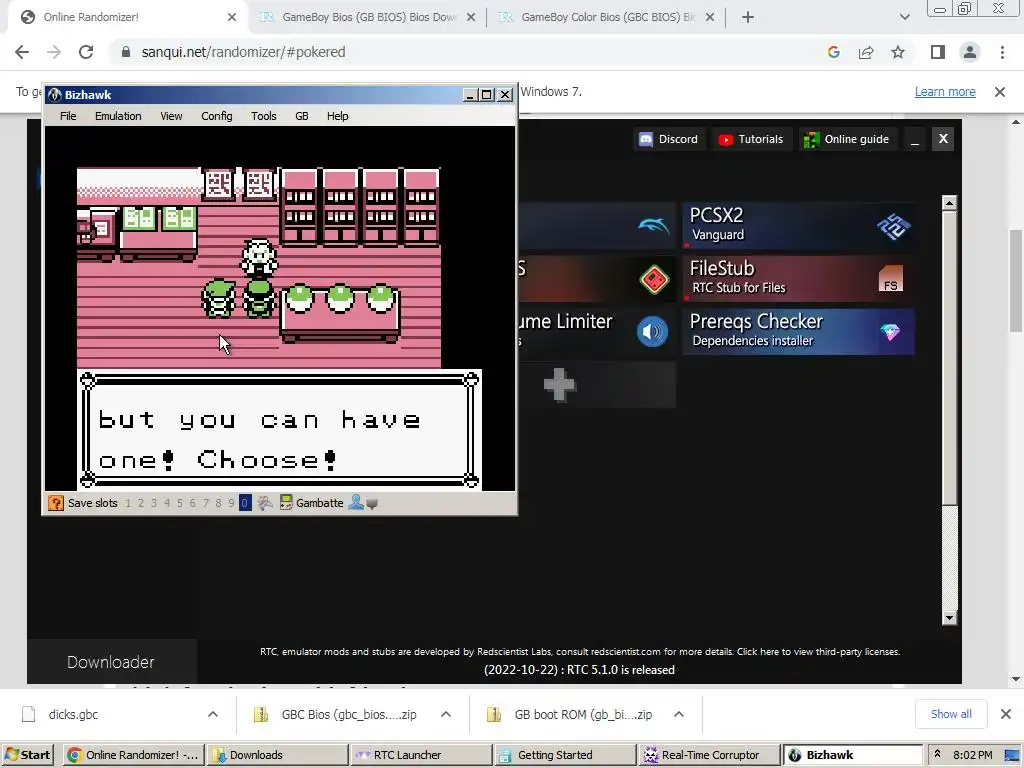Image resolution: width=1024 pixels, height=768 pixels.
Task: Switch to the GameBoy Bios (GB BIOS) tab
Action: [368, 17]
